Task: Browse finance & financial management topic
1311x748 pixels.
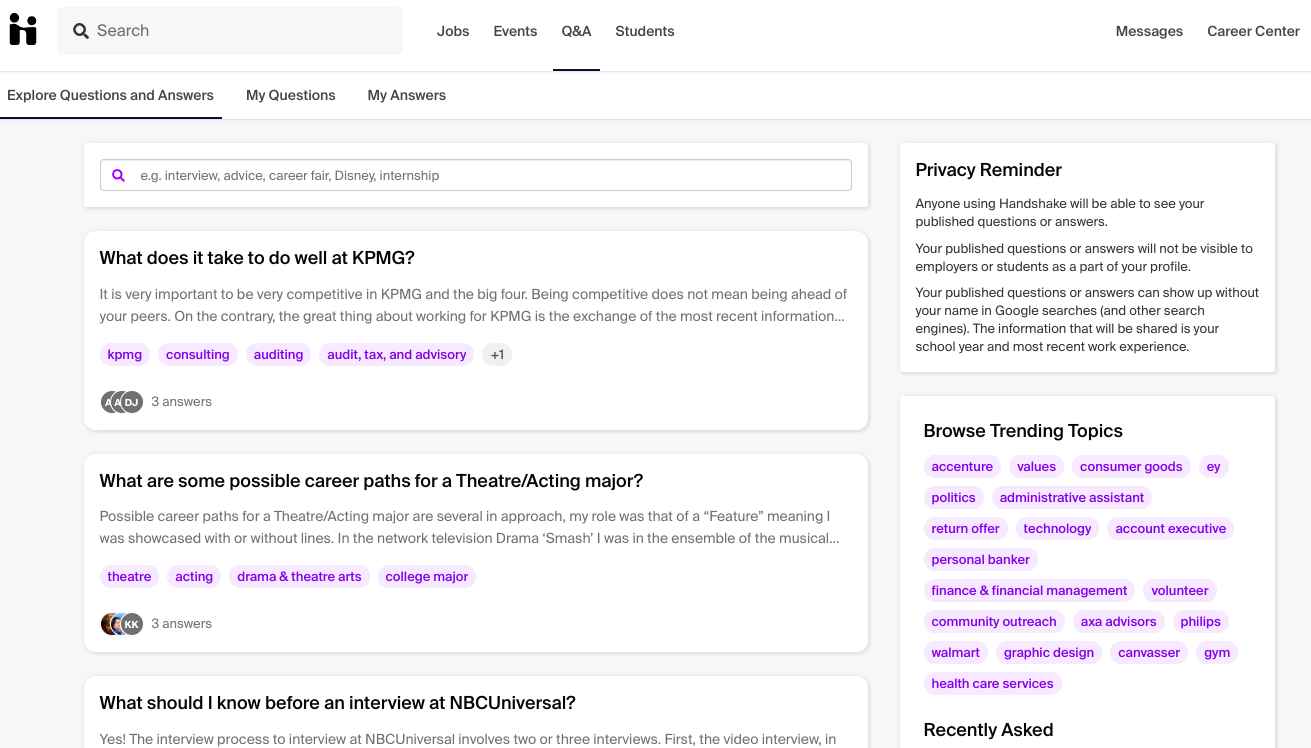Action: [1029, 590]
